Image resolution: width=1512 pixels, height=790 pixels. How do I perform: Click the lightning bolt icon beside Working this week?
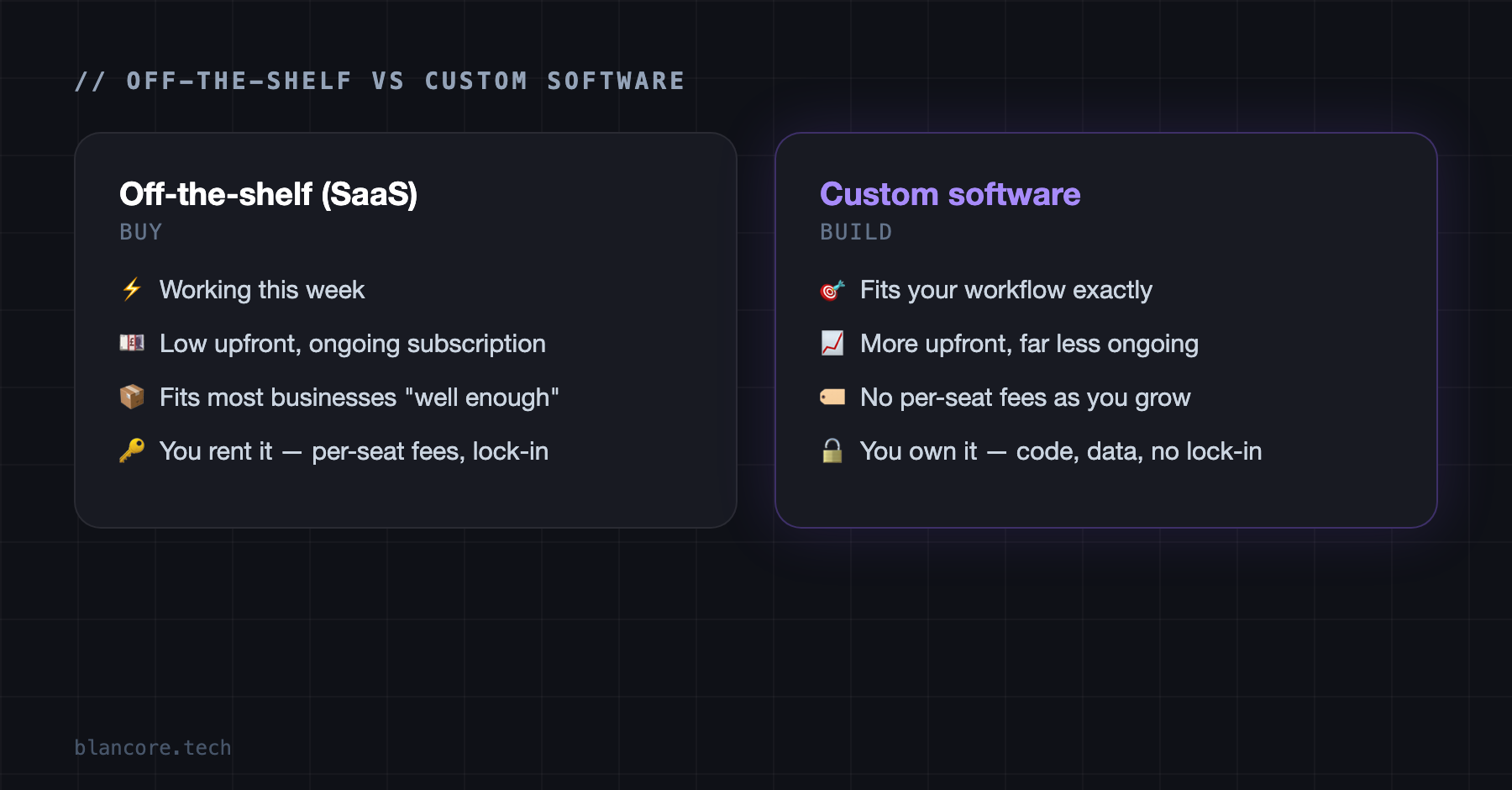(x=132, y=289)
